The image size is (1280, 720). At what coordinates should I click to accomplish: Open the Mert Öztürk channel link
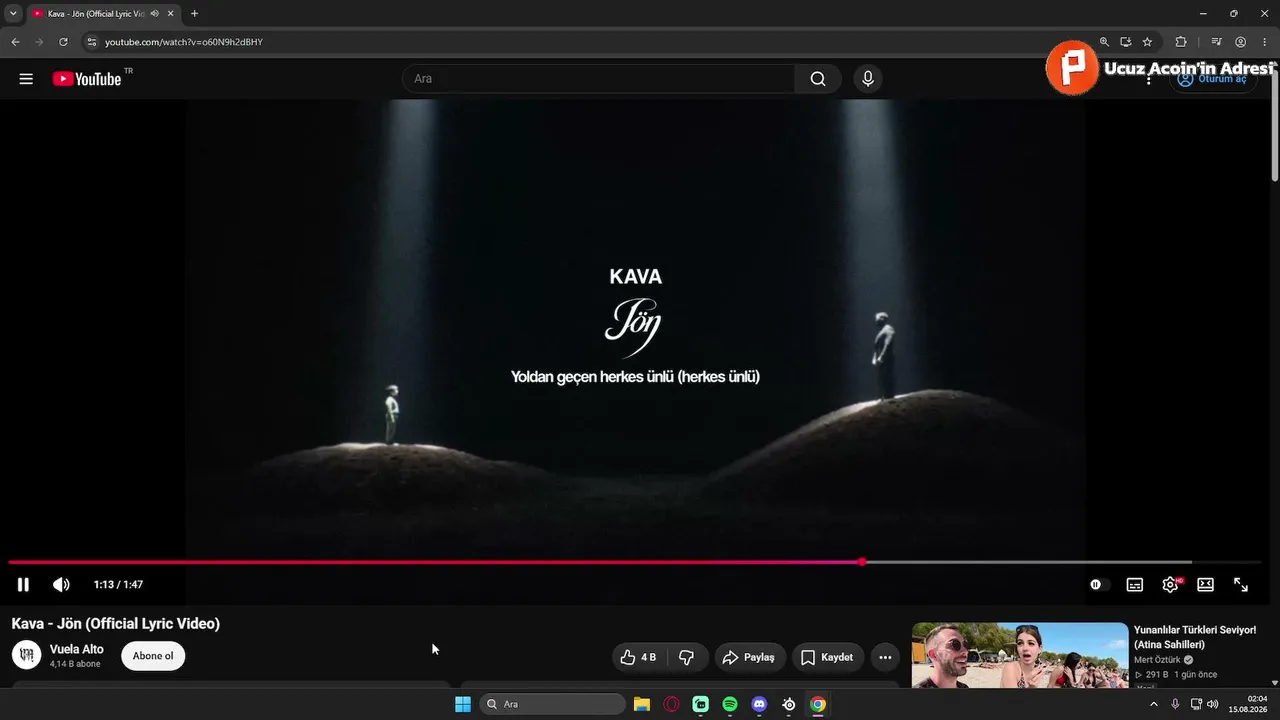(x=1157, y=660)
